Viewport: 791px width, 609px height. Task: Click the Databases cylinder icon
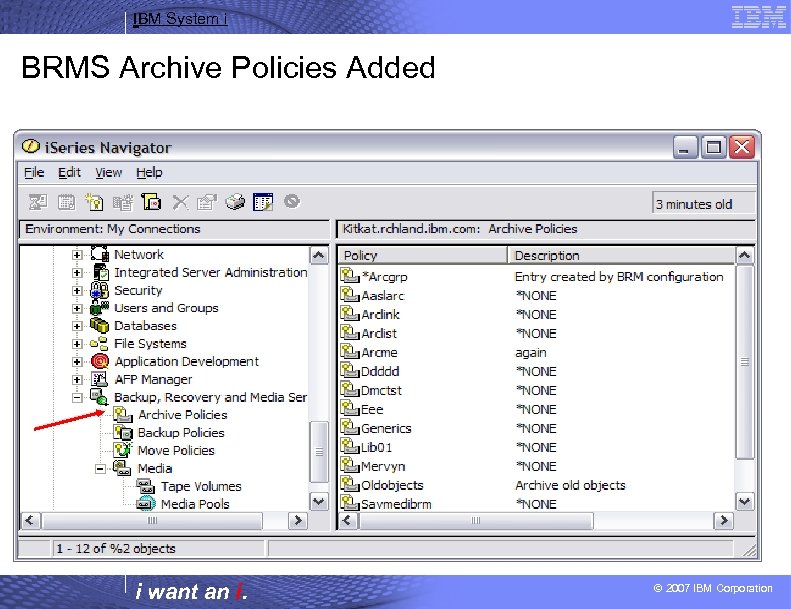tap(99, 325)
